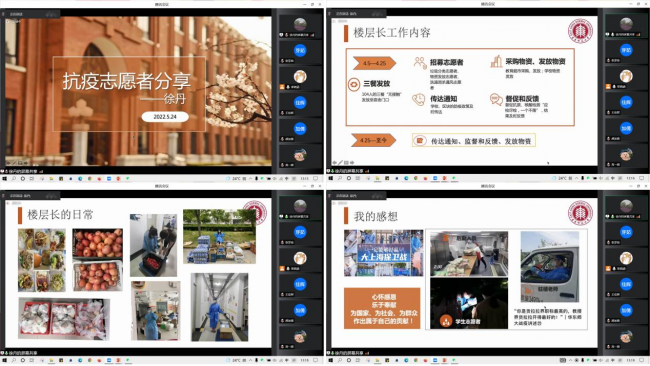Screen dimensions: 650x366
Task: Click the 4.25—至今 orange arrow label
Action: (x=374, y=140)
